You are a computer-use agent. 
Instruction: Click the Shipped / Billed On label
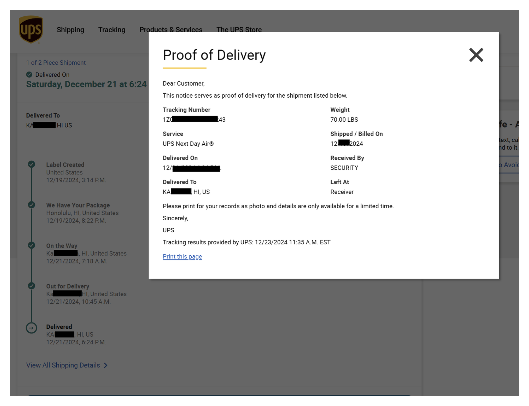tap(357, 134)
